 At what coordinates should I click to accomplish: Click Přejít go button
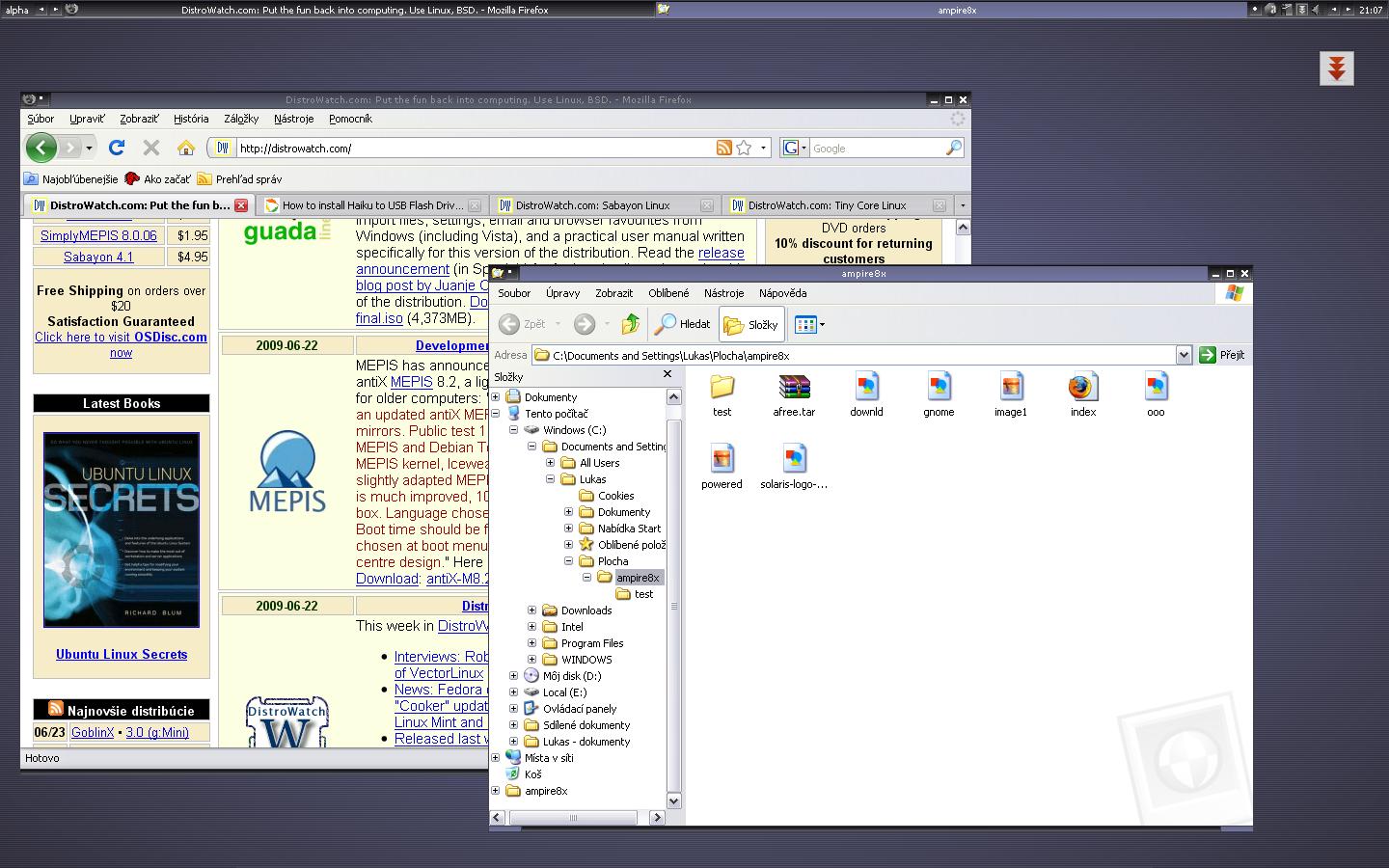point(1222,355)
